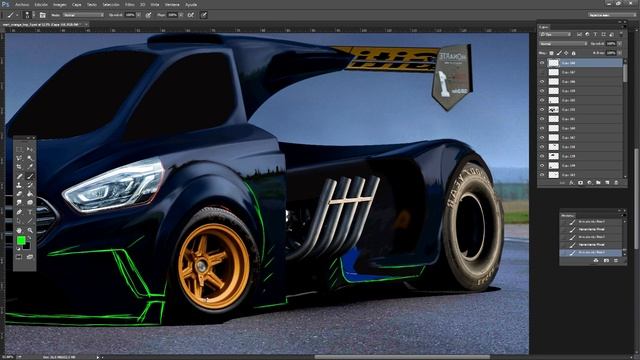640x360 pixels.
Task: Add a layer mask
Action: pos(580,182)
